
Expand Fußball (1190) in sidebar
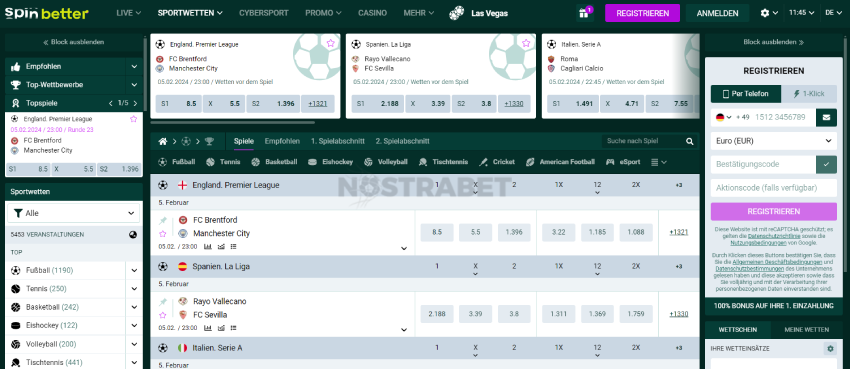point(134,270)
